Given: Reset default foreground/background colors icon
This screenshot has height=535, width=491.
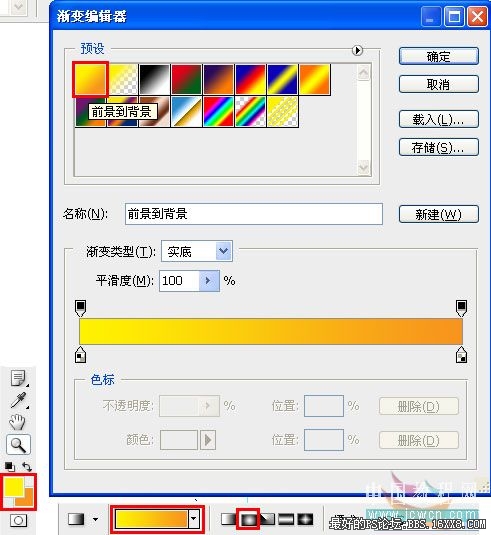Looking at the screenshot, I should 10,466.
